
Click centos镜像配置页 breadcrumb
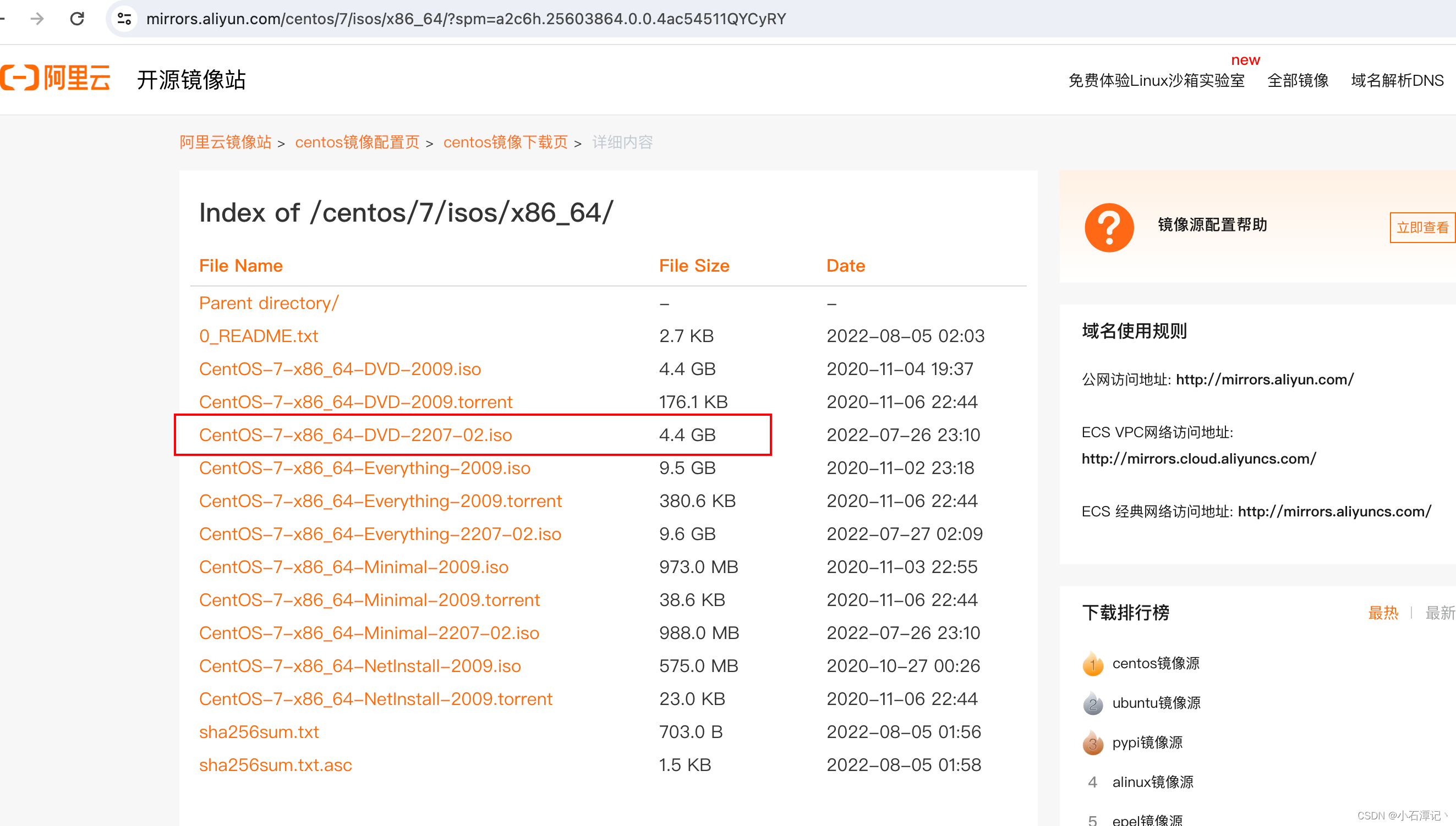pos(357,142)
